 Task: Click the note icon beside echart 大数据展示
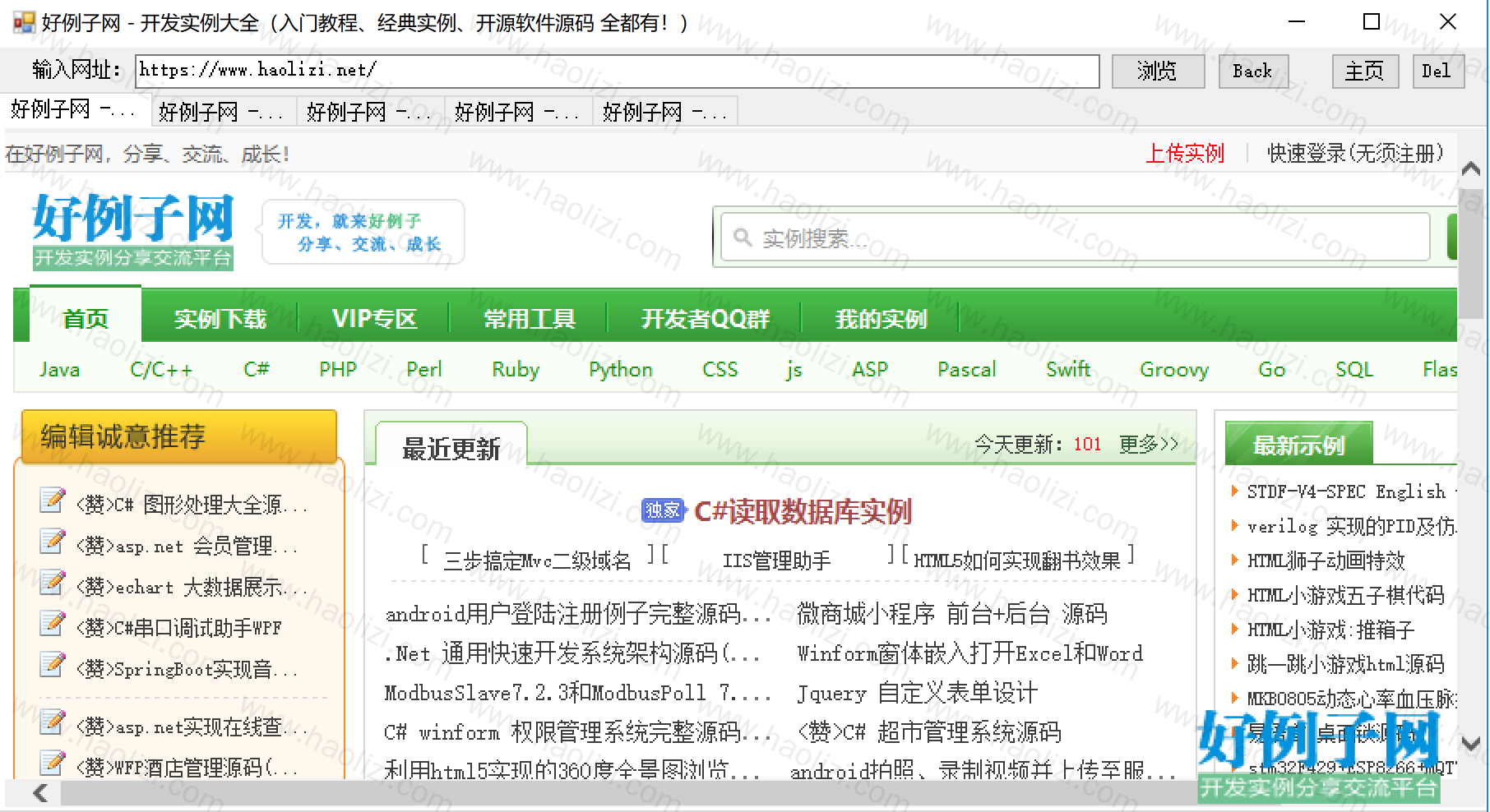pyautogui.click(x=52, y=583)
